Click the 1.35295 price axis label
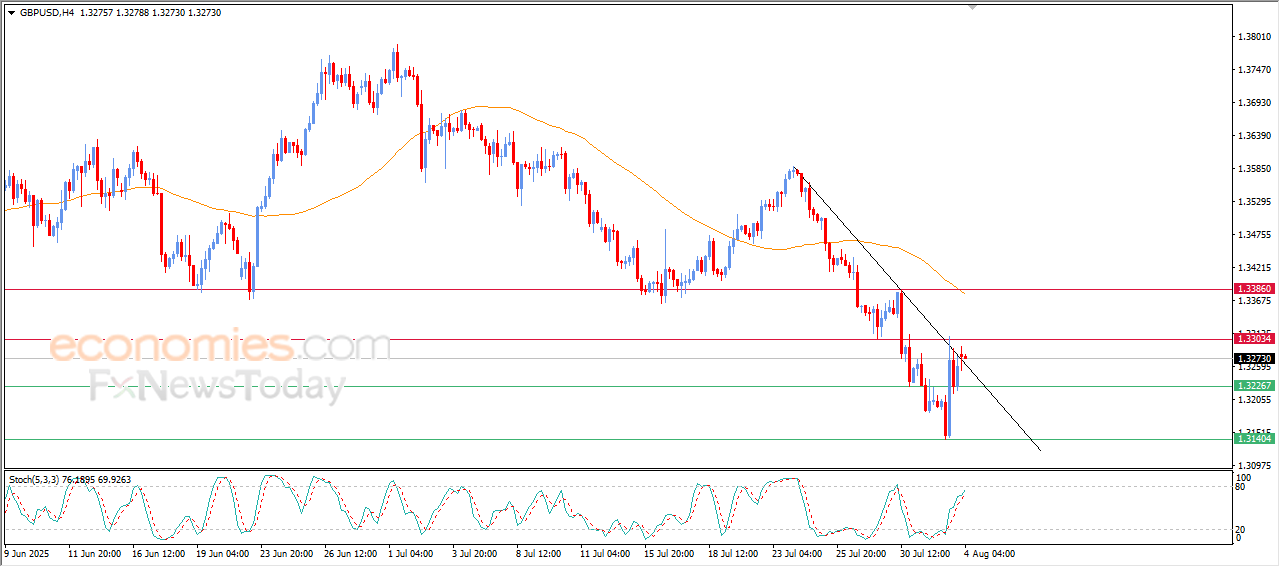This screenshot has height=567, width=1280. pyautogui.click(x=1254, y=202)
